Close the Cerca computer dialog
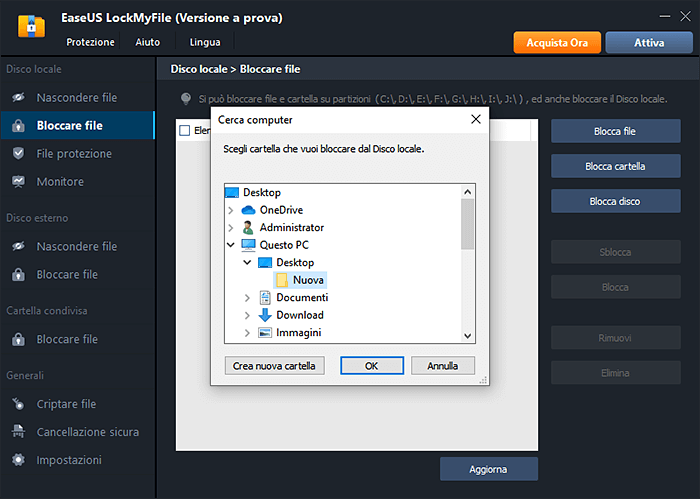 tap(476, 119)
